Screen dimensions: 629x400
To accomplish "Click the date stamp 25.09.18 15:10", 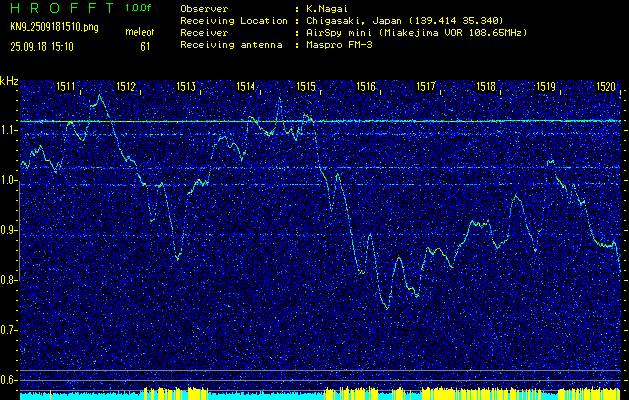I will coord(42,47).
